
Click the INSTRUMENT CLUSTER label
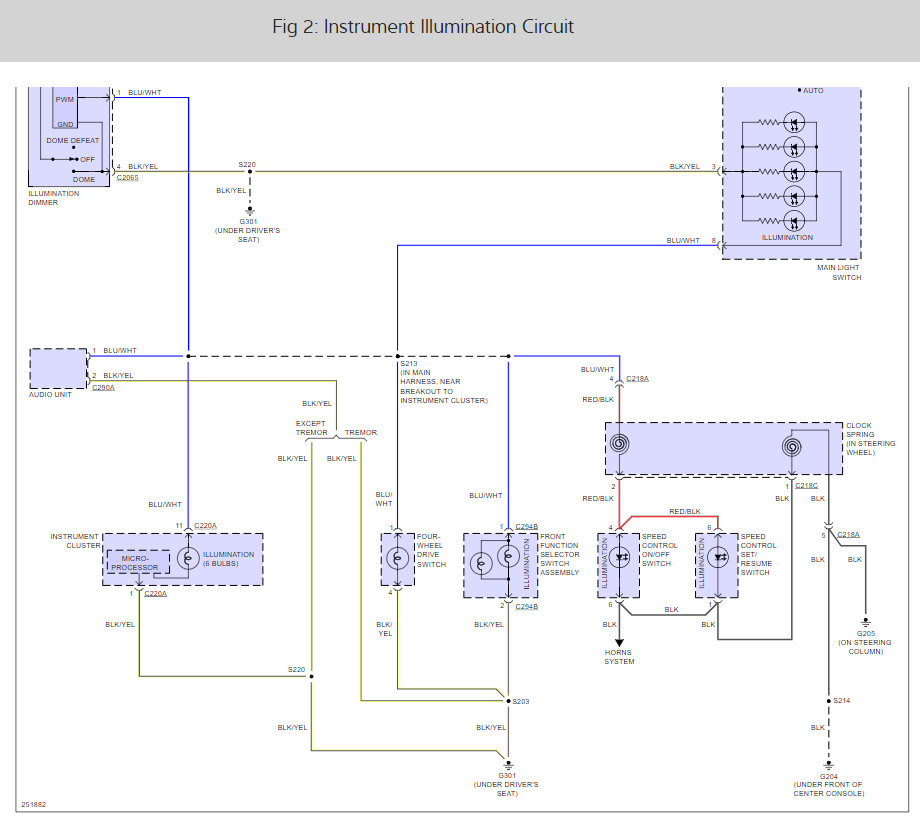tap(75, 541)
